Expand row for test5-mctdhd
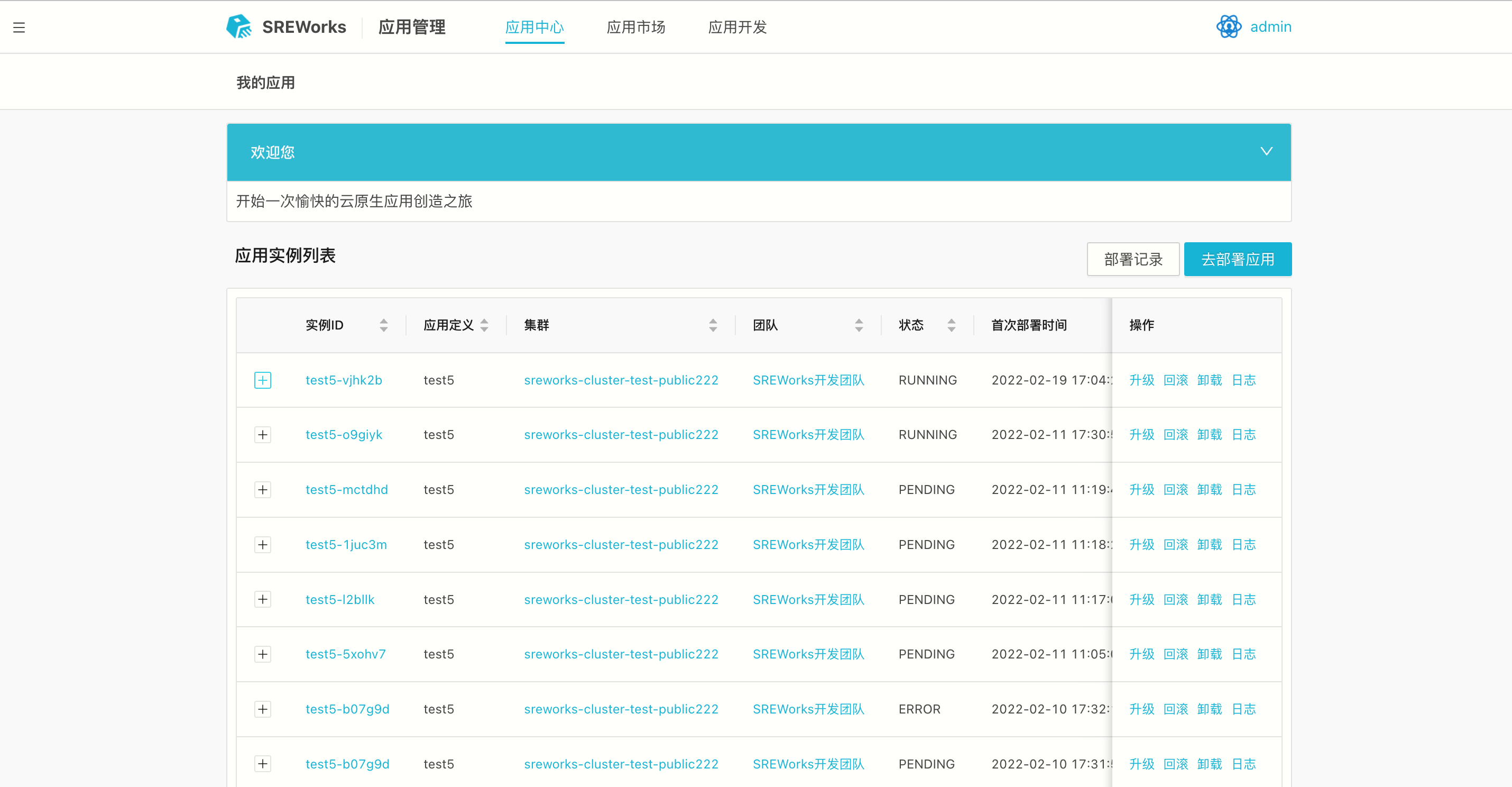 [x=262, y=489]
